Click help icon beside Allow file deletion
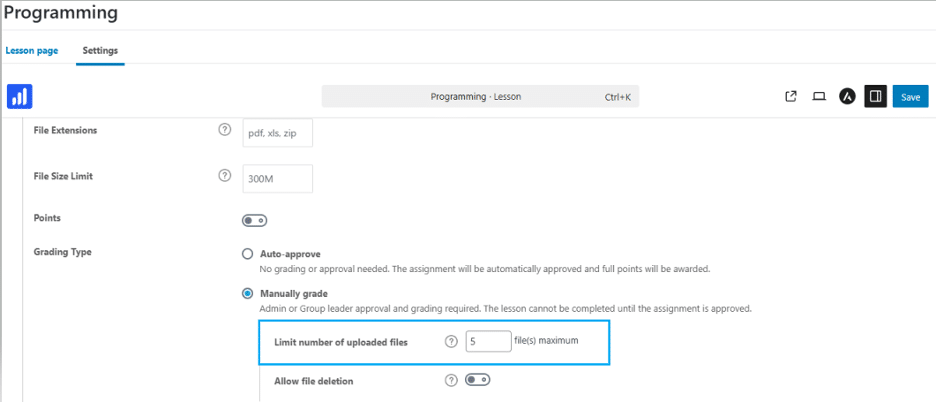This screenshot has width=936, height=402. [451, 380]
